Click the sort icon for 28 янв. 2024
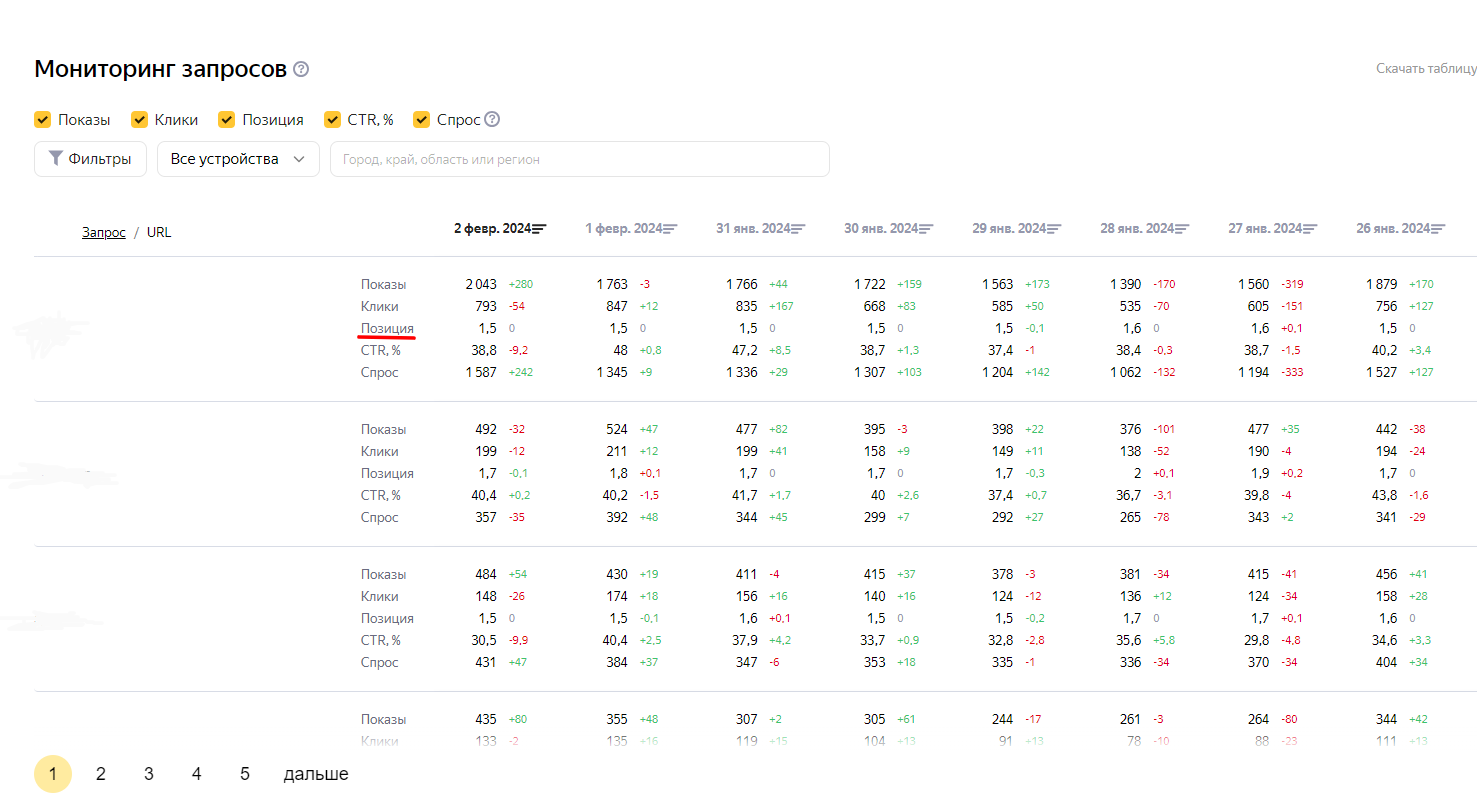This screenshot has height=798, width=1477. click(1182, 229)
